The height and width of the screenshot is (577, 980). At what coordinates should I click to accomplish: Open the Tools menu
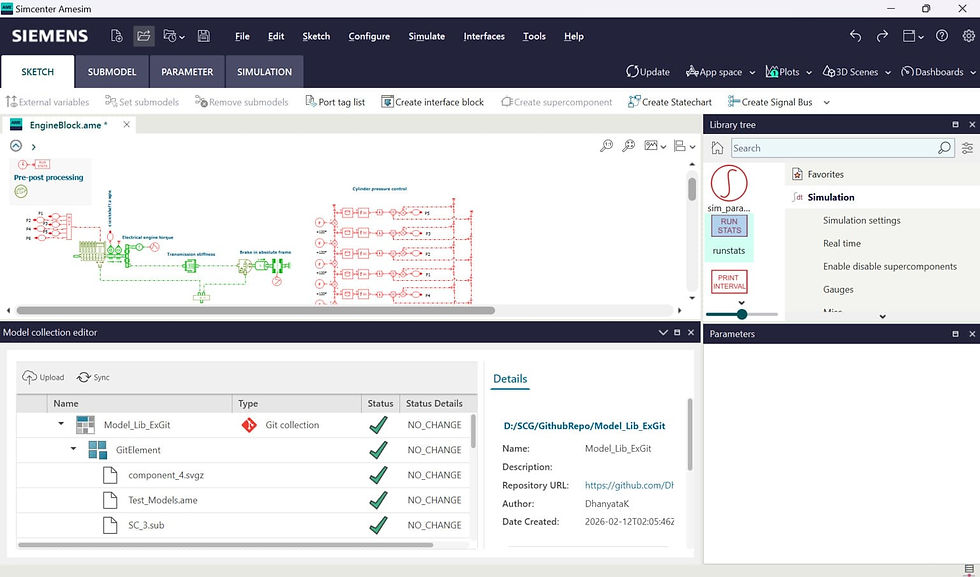coord(534,36)
